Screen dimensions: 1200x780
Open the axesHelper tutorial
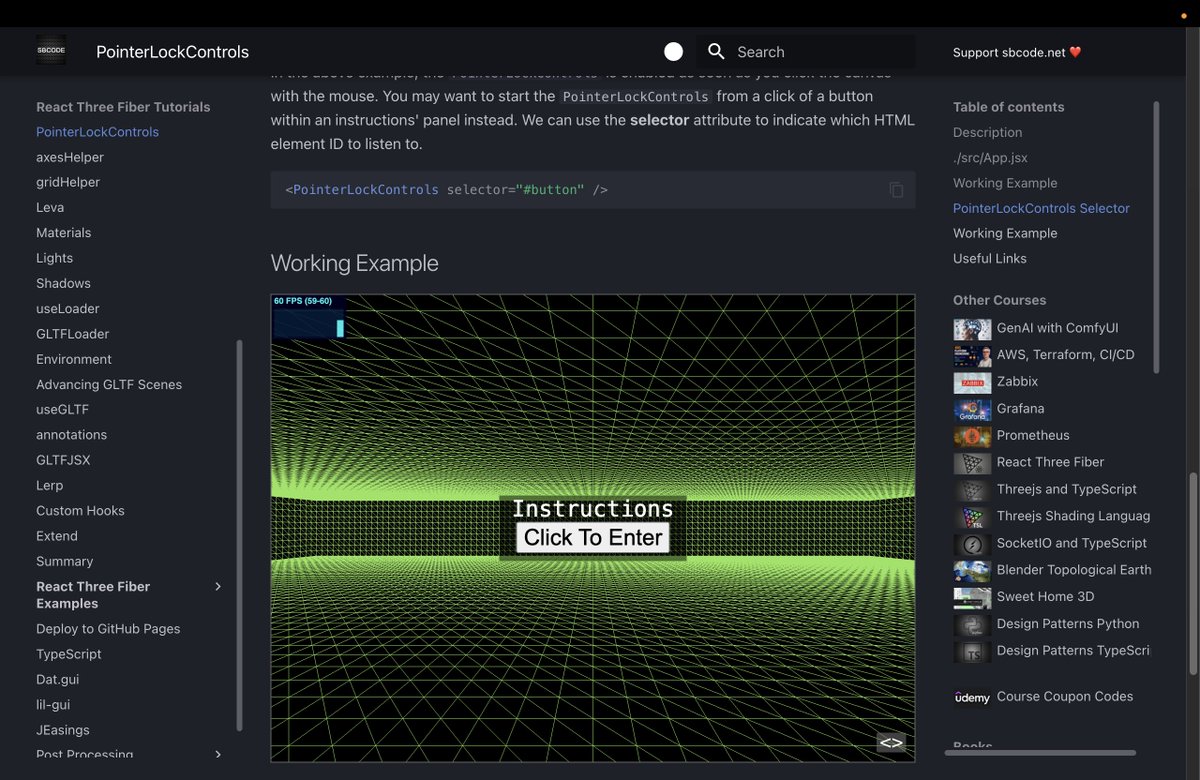tap(70, 157)
